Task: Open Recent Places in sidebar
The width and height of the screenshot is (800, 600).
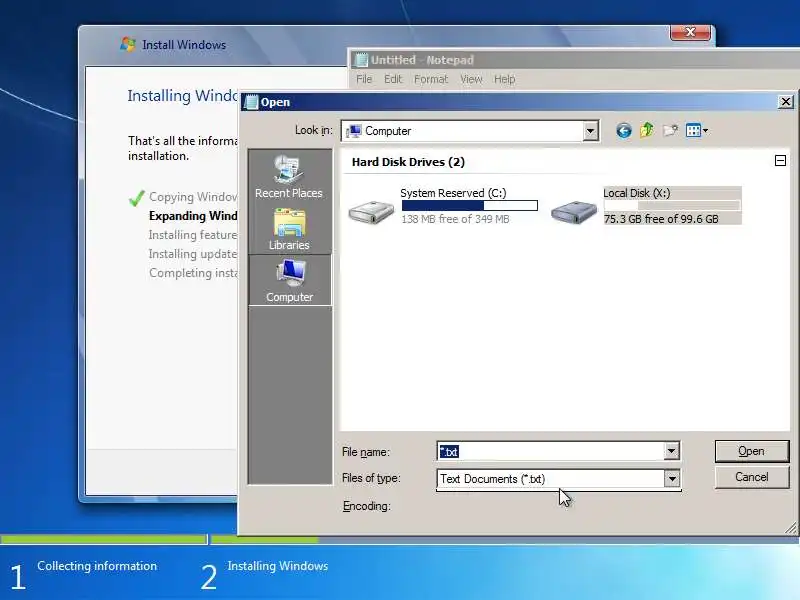Action: (289, 177)
